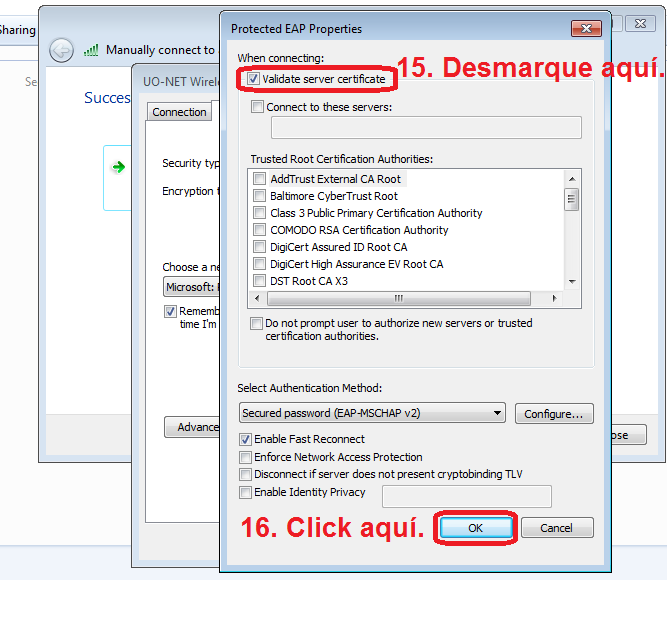Toggle Enforce Network Access Protection
Viewport: 668px width, 617px height.
coord(246,457)
